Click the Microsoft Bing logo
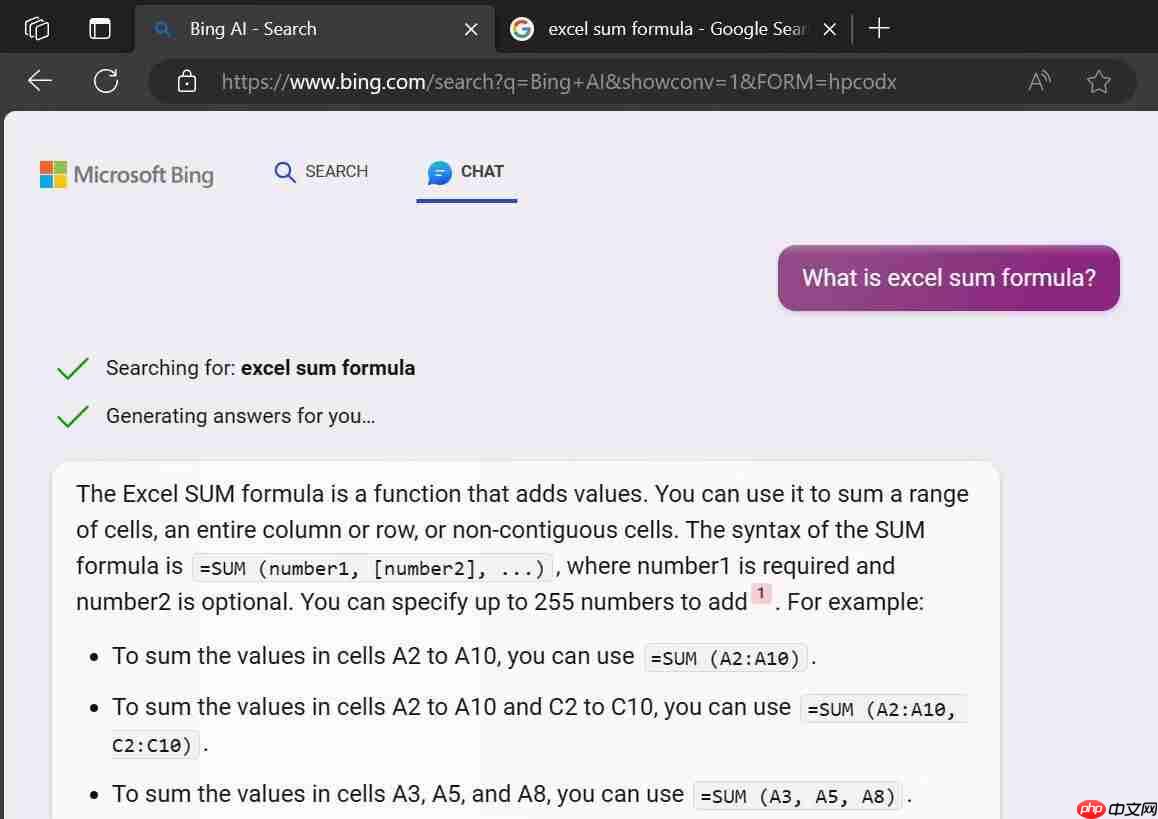The width and height of the screenshot is (1158, 819). coord(126,174)
